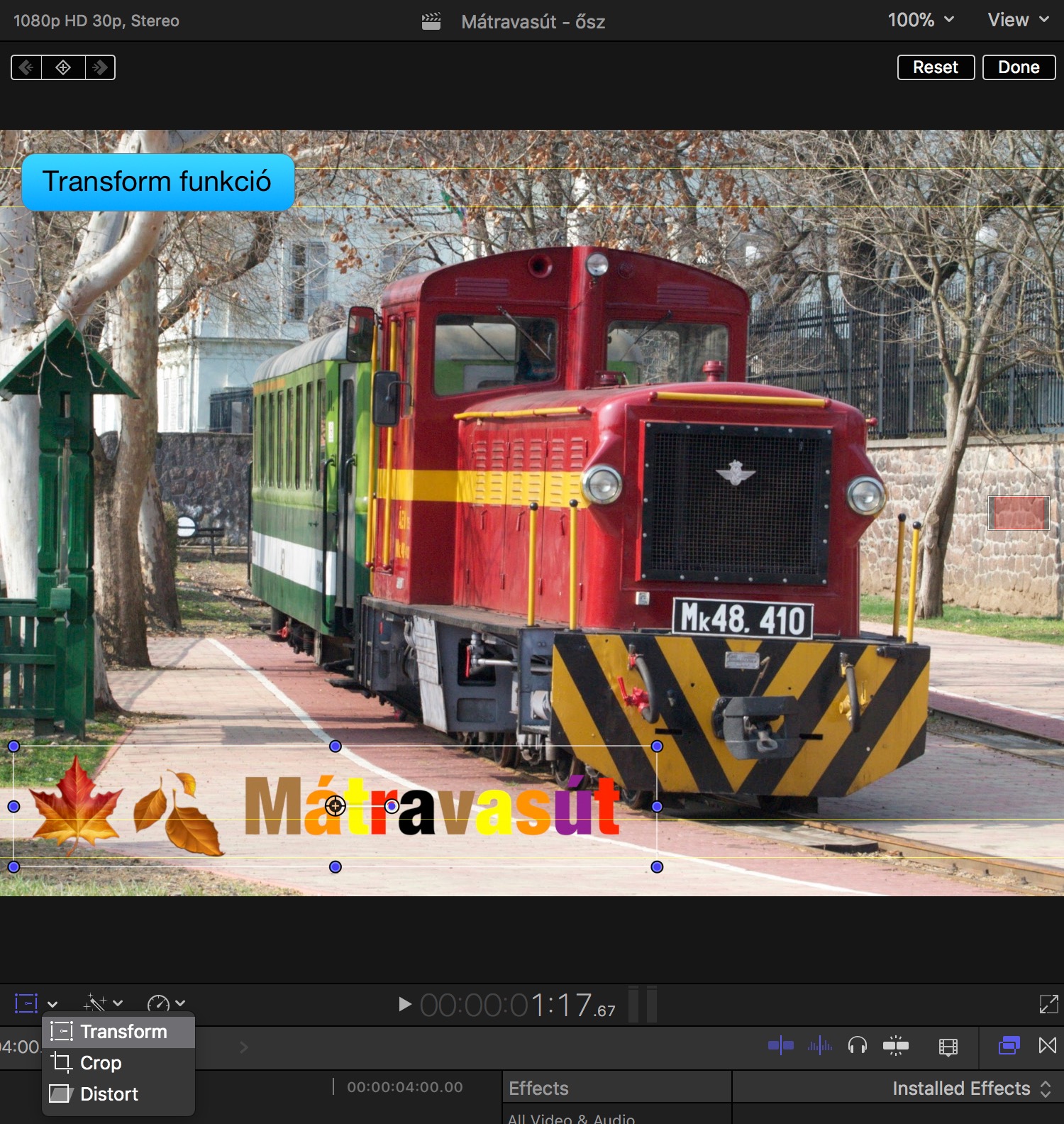Screen dimensions: 1064x1124
Task: Click the Transform tool icon in the viewer toolbar
Action: (x=26, y=1003)
